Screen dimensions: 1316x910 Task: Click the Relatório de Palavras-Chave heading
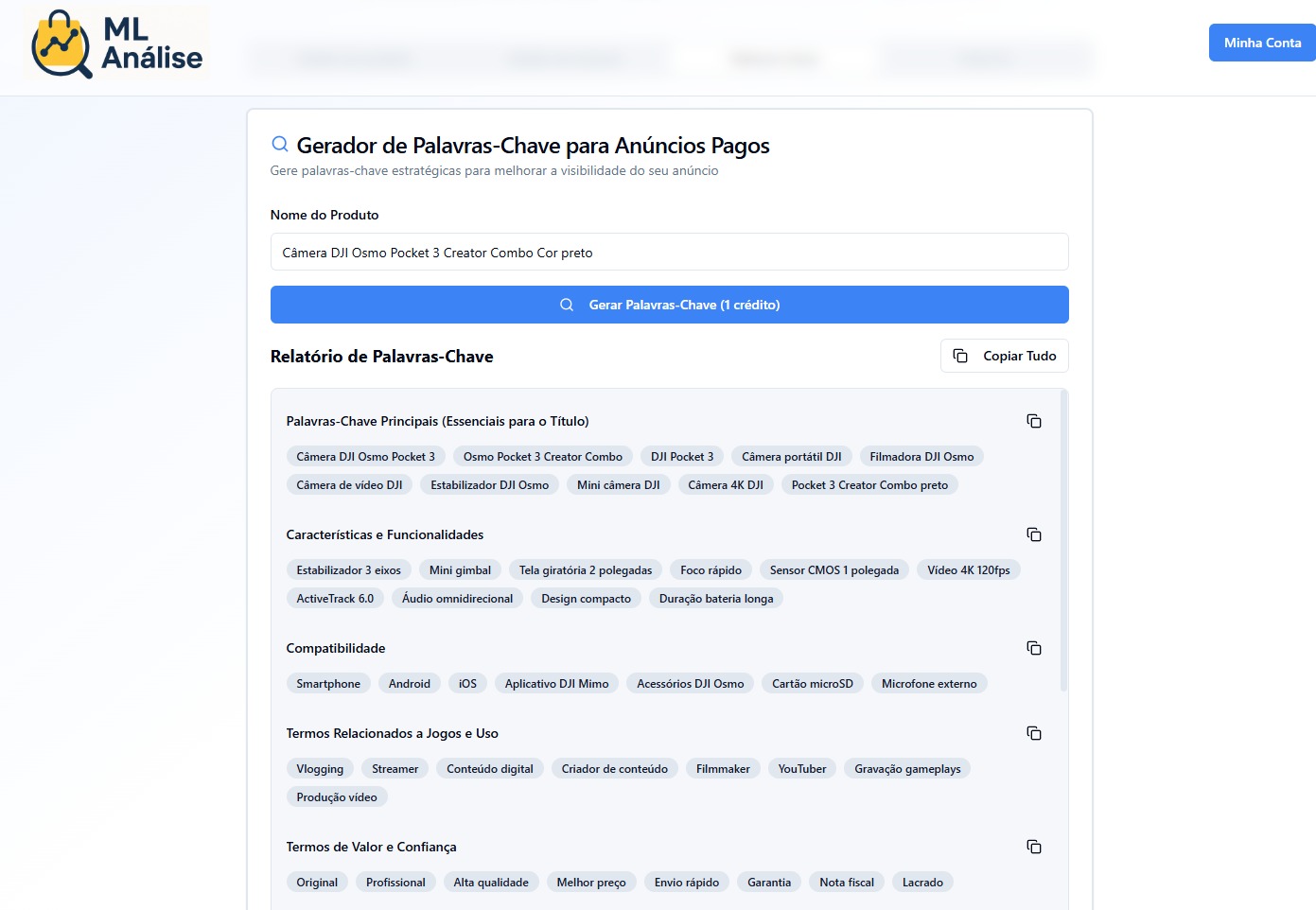[381, 357]
